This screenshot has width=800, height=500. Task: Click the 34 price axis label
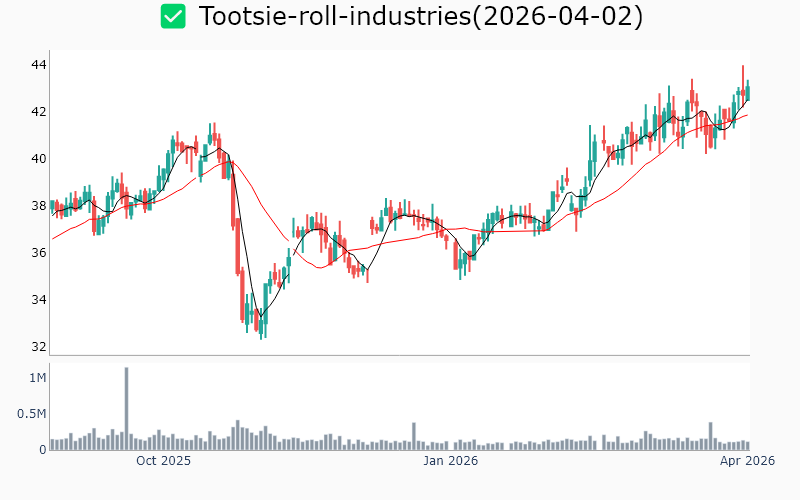pyautogui.click(x=38, y=300)
